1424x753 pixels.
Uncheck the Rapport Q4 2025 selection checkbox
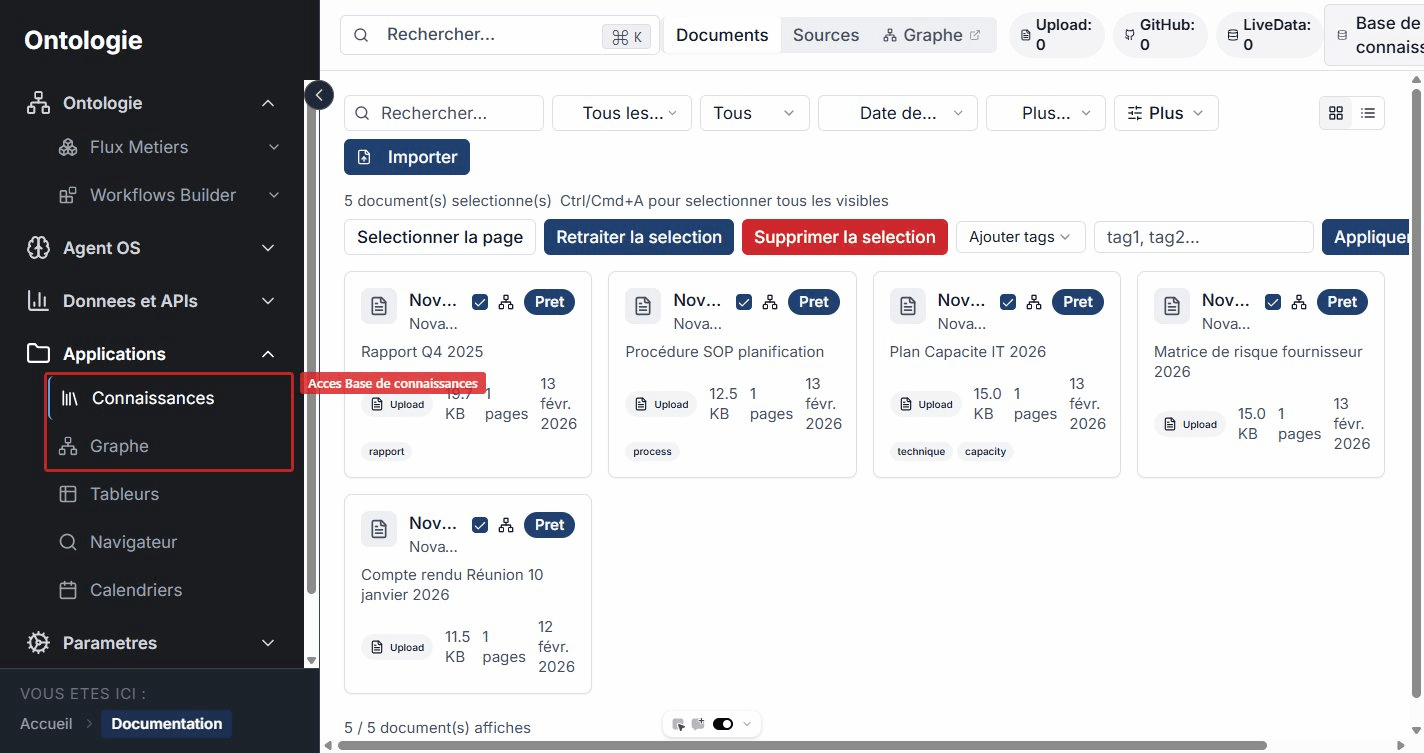tap(480, 301)
